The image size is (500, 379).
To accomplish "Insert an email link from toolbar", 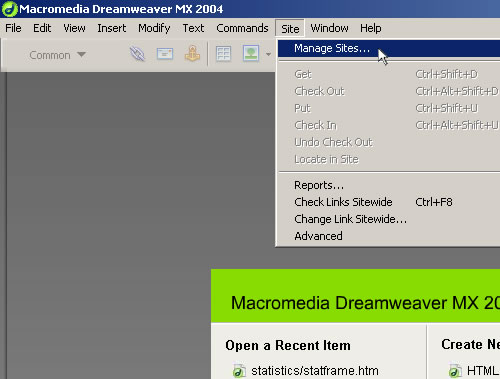I will pos(165,54).
